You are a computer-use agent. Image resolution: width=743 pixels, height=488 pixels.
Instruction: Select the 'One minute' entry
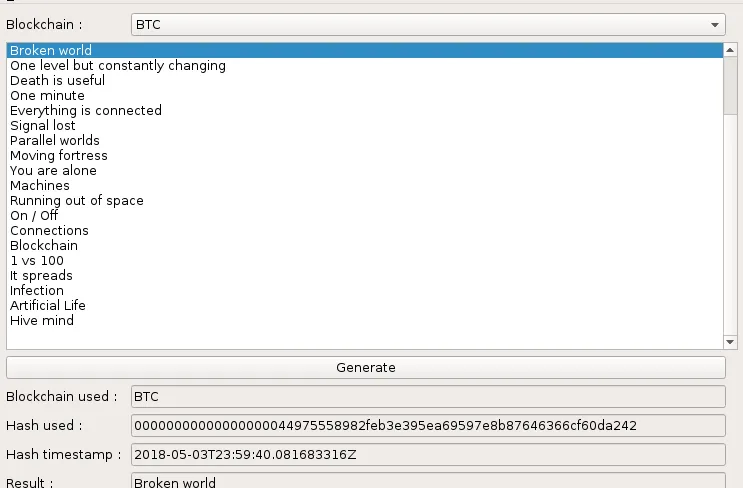pos(365,96)
